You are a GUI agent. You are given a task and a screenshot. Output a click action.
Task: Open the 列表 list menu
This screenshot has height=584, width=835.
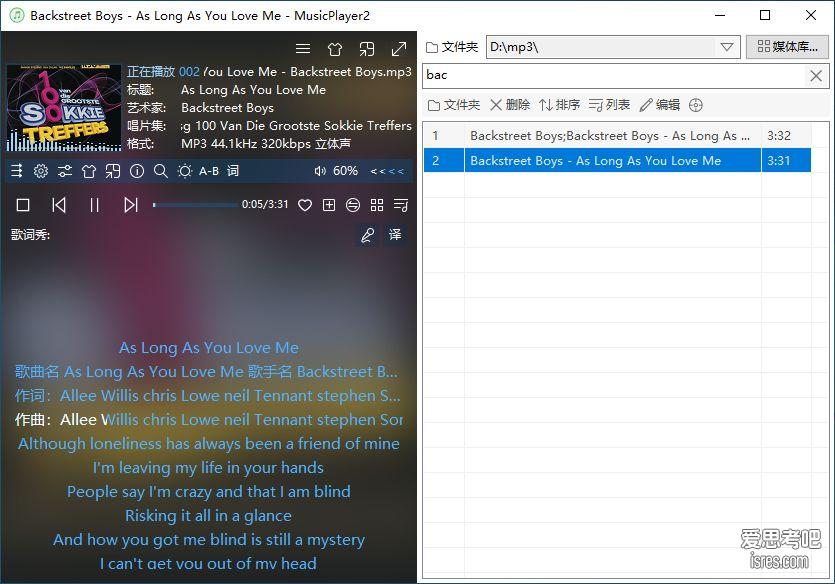pyautogui.click(x=609, y=105)
